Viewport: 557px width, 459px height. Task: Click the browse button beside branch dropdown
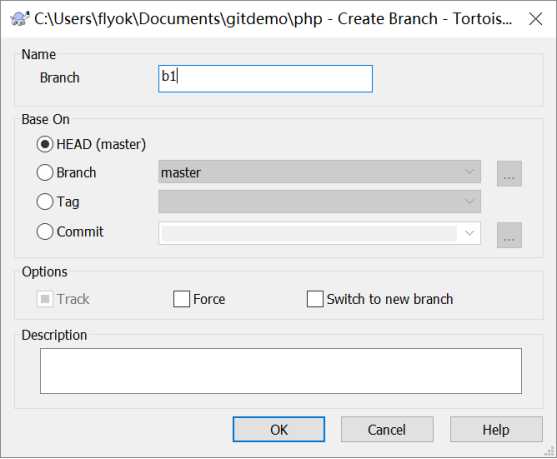click(x=509, y=173)
